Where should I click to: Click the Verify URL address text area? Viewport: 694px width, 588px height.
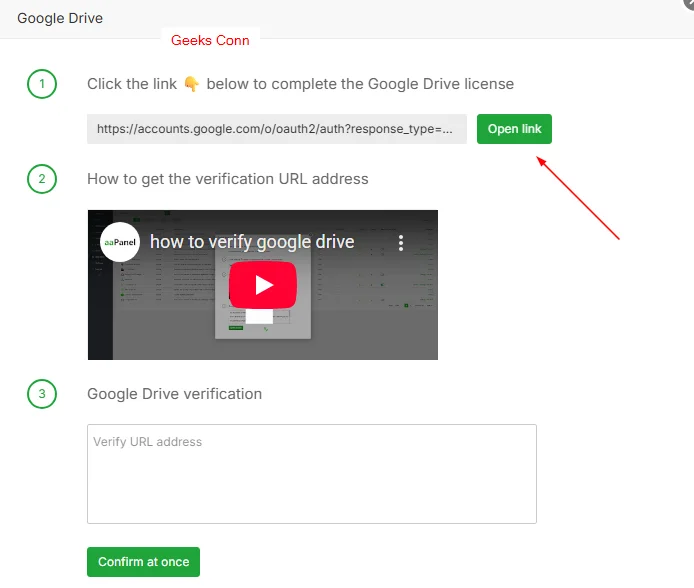tap(312, 474)
